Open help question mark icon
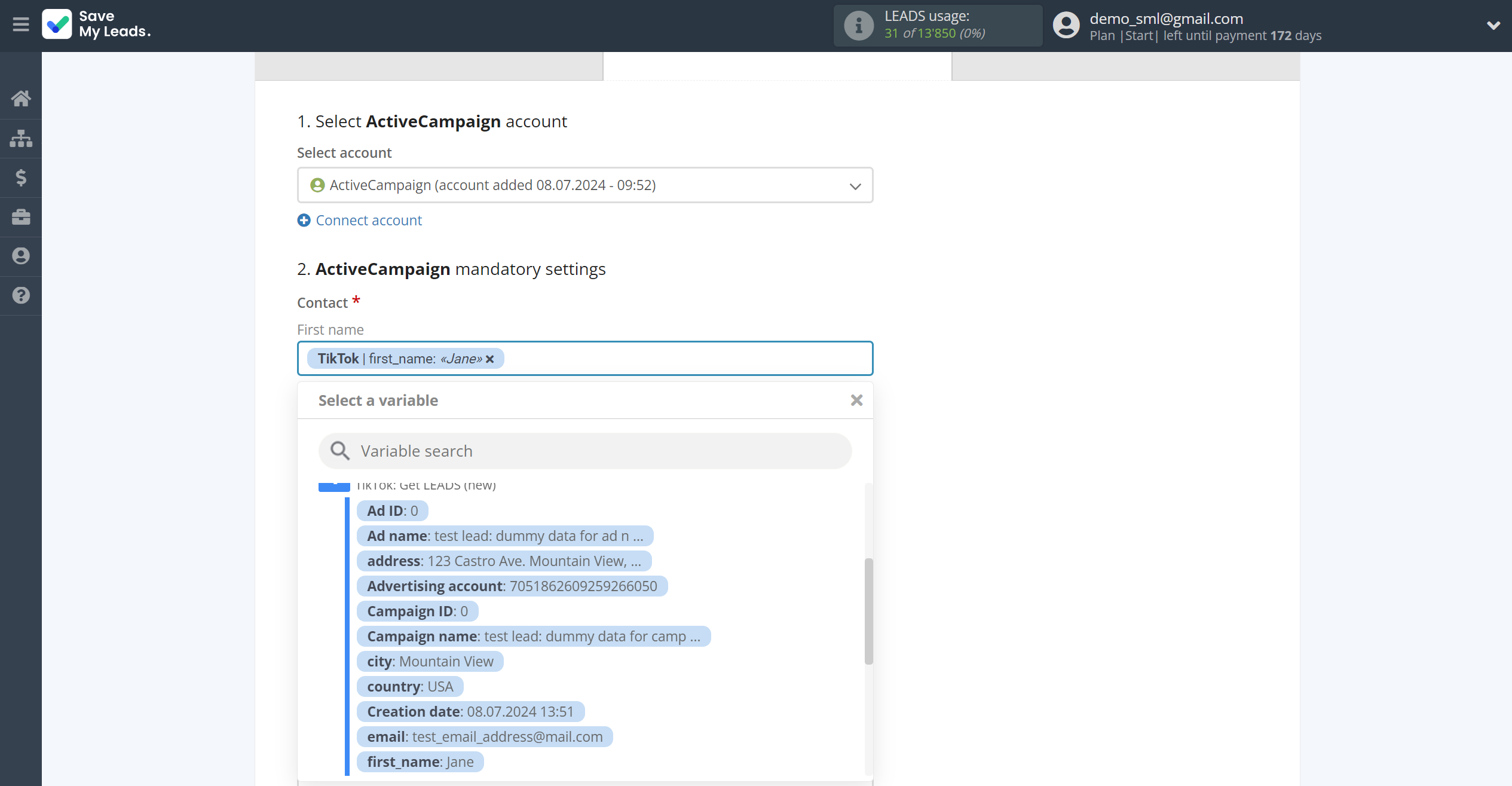Image resolution: width=1512 pixels, height=786 pixels. (21, 295)
